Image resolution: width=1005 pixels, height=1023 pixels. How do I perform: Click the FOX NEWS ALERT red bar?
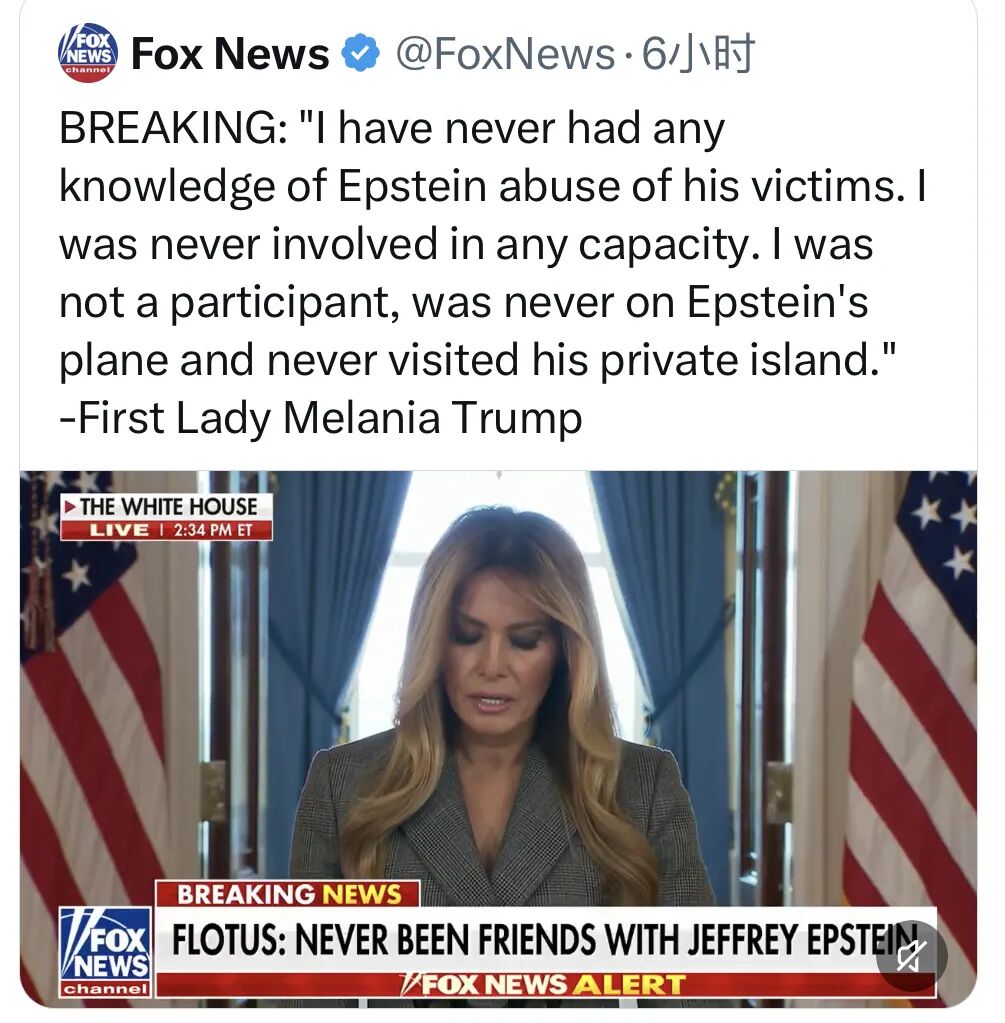[546, 985]
